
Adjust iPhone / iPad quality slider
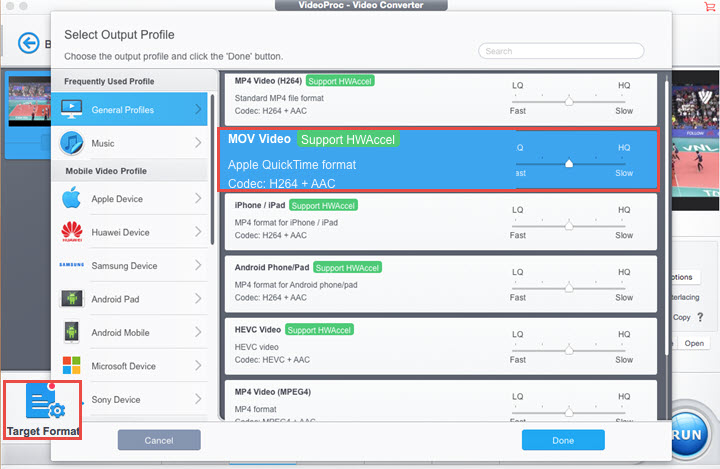tap(569, 225)
